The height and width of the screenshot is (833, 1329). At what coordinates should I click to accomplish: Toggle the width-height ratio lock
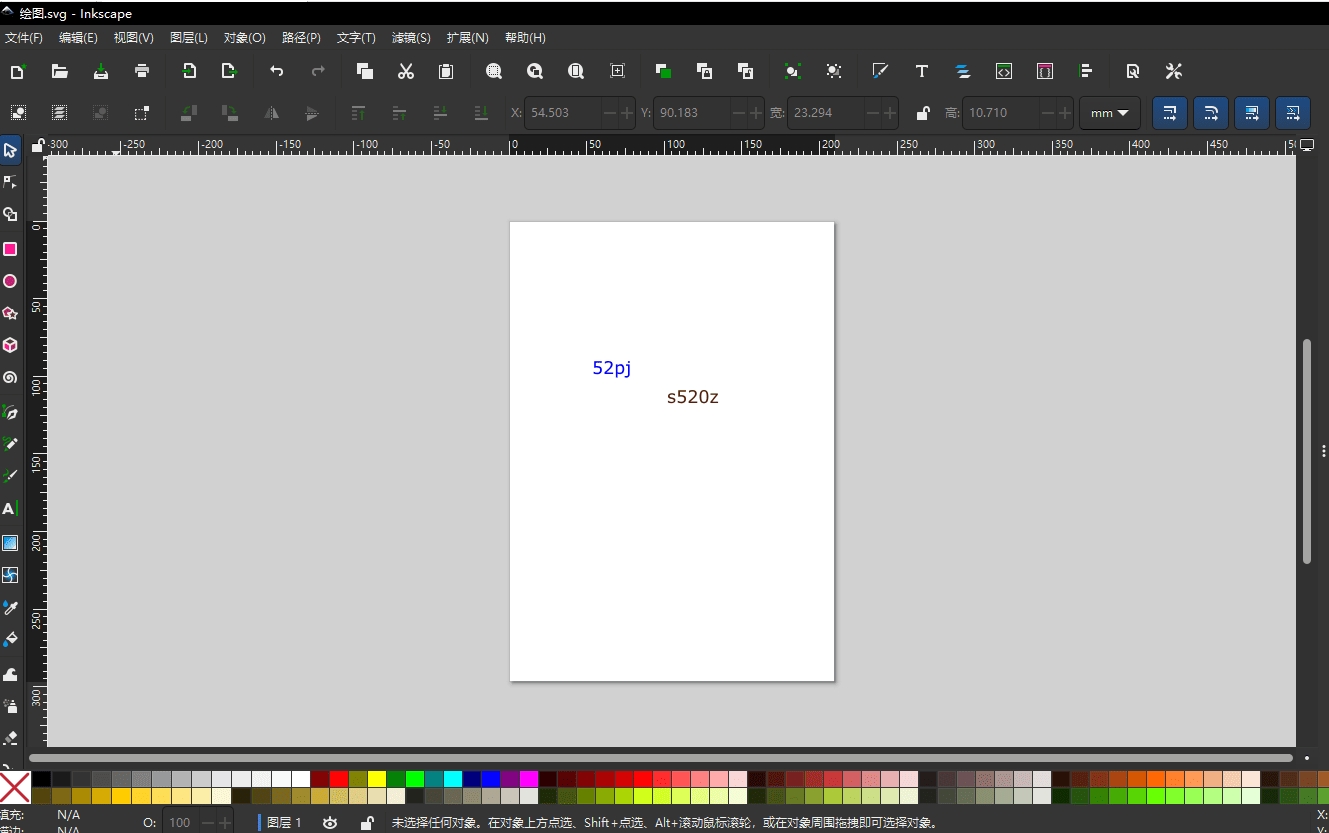923,113
